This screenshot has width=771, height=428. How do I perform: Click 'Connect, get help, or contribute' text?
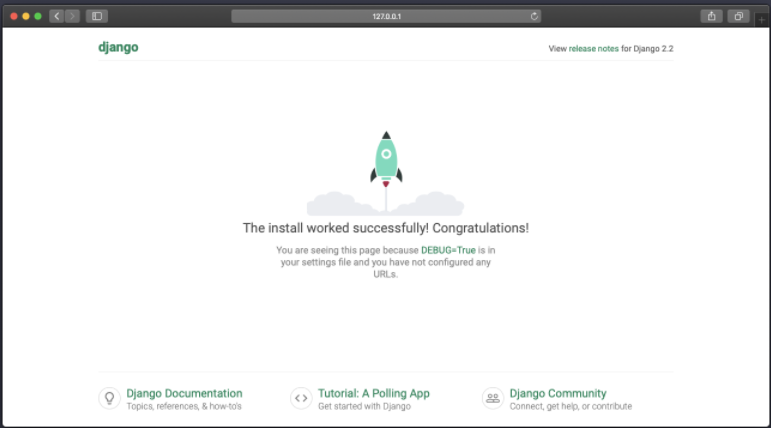coord(570,406)
